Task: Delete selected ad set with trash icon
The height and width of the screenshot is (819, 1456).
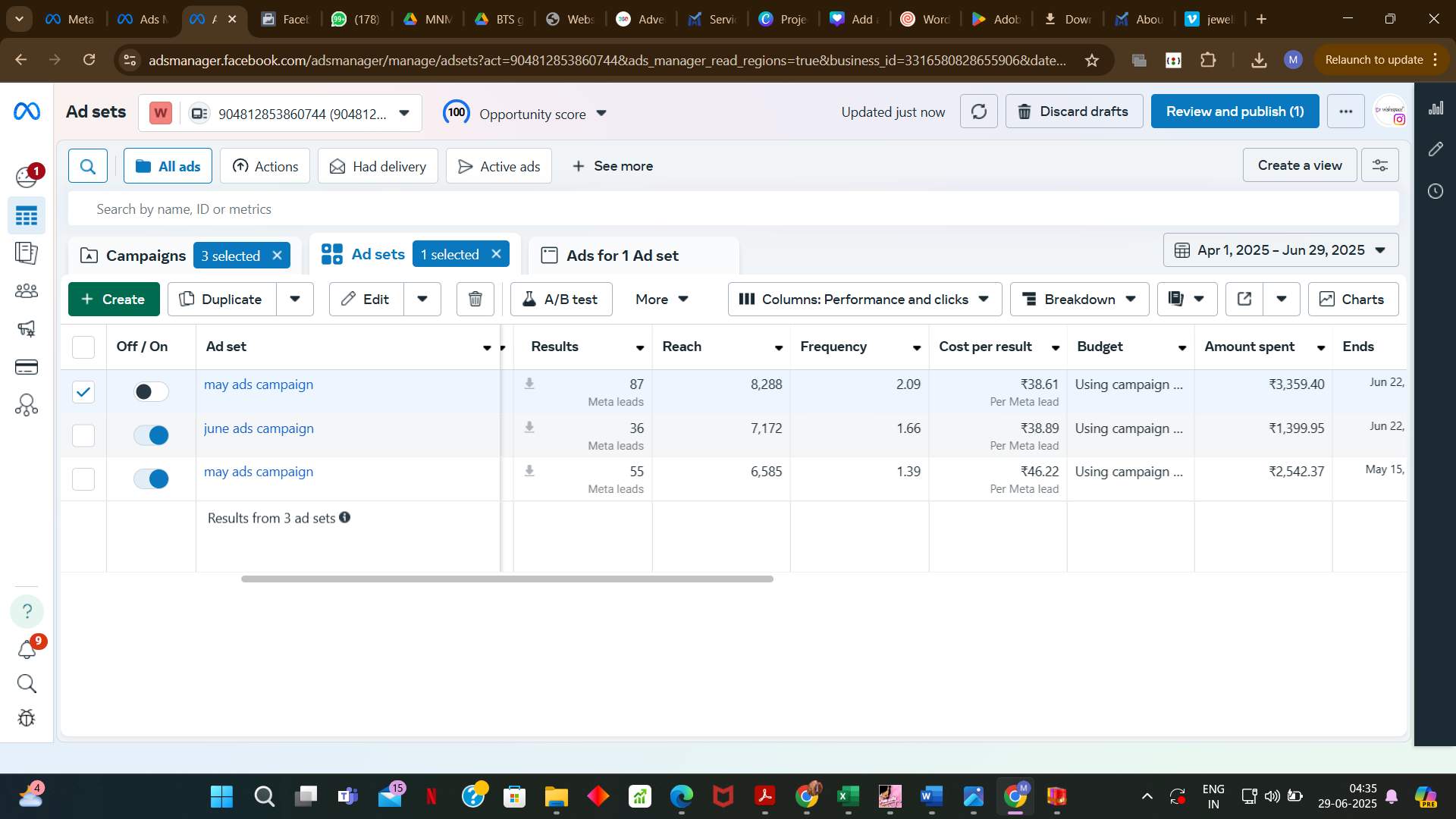Action: click(x=475, y=299)
